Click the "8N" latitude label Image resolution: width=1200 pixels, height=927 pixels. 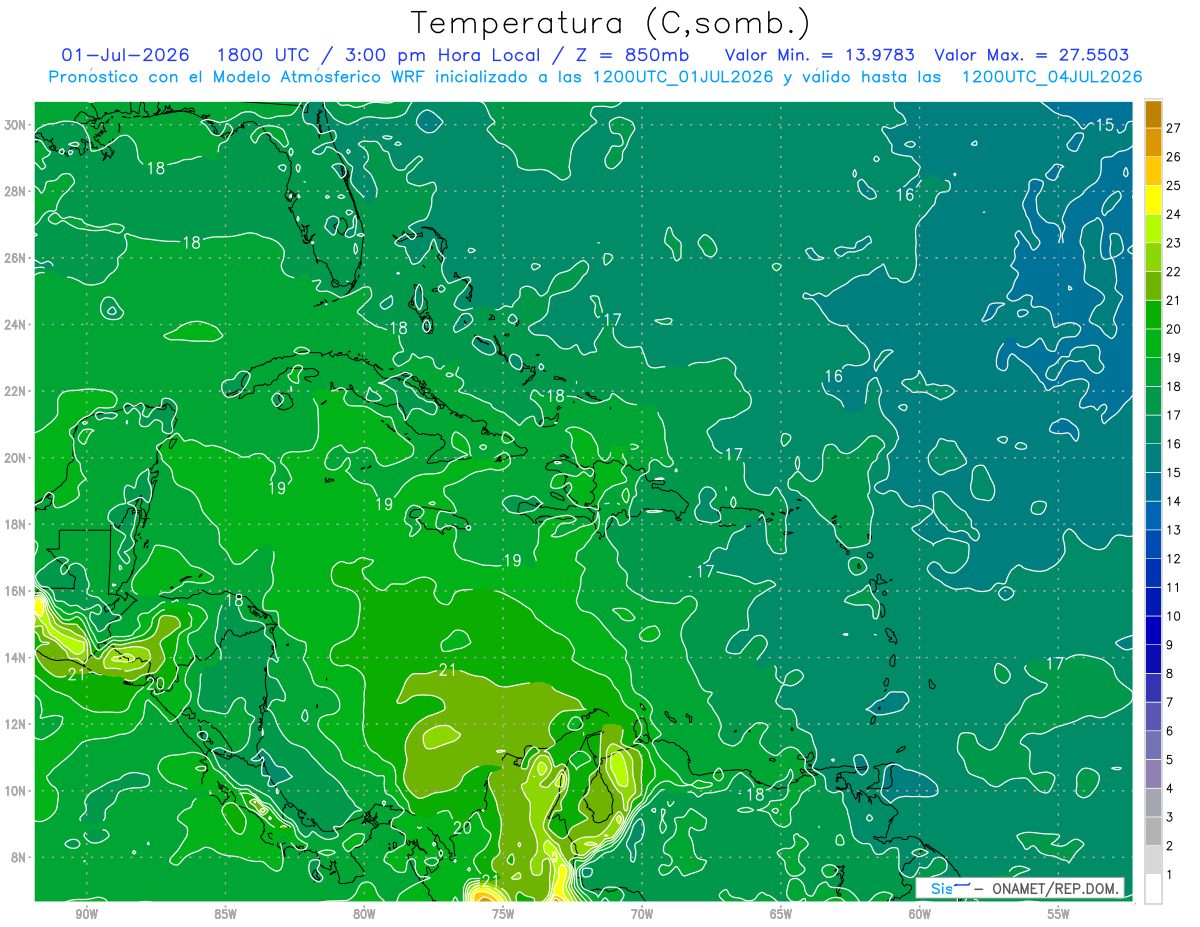coord(20,857)
